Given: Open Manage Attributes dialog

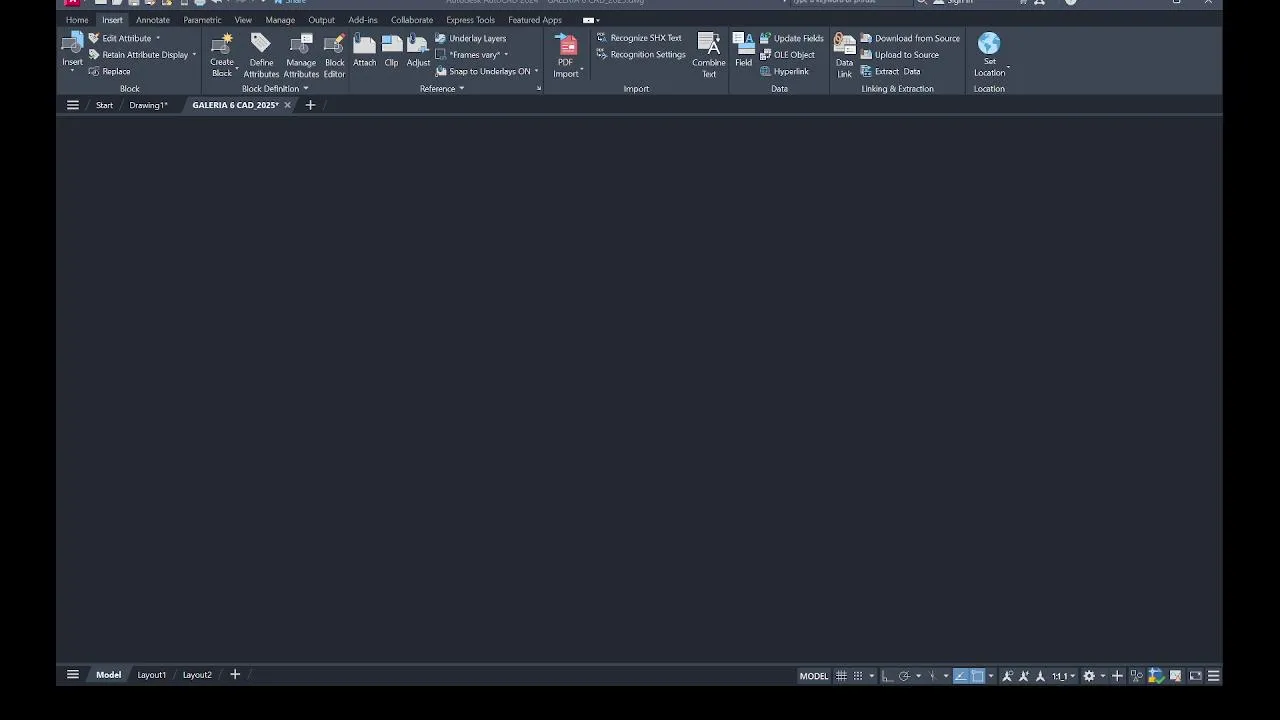Looking at the screenshot, I should pyautogui.click(x=301, y=55).
